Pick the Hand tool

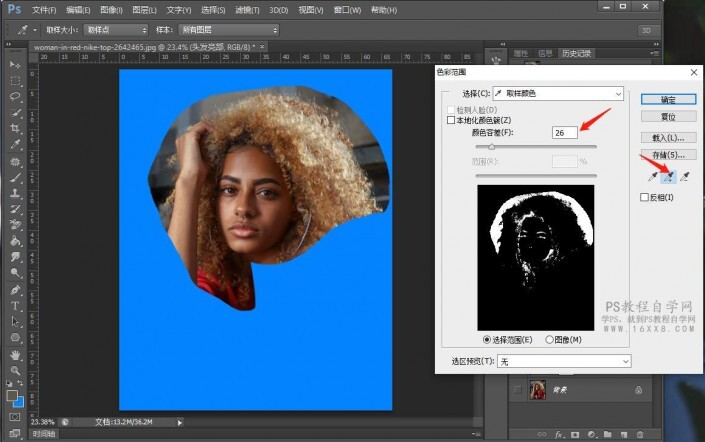click(x=15, y=353)
